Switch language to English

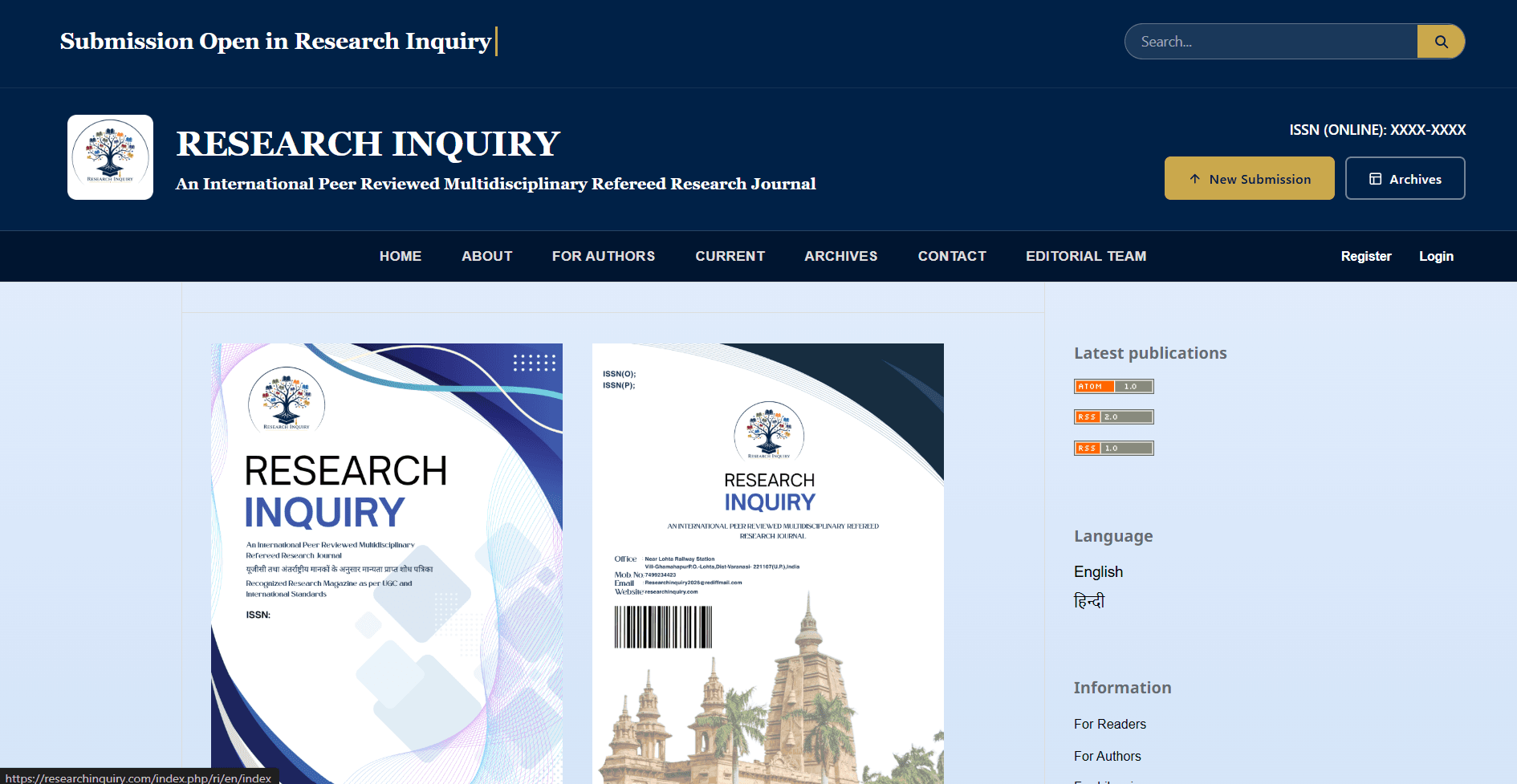[1098, 571]
